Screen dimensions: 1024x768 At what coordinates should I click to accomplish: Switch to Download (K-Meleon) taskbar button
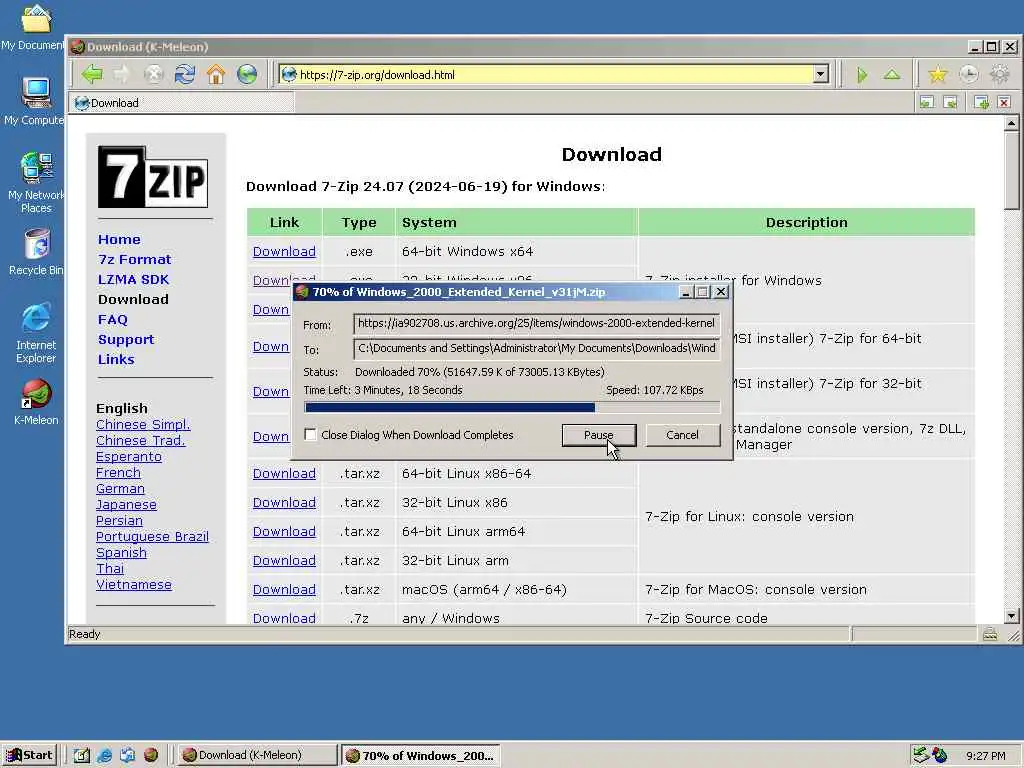(x=257, y=755)
